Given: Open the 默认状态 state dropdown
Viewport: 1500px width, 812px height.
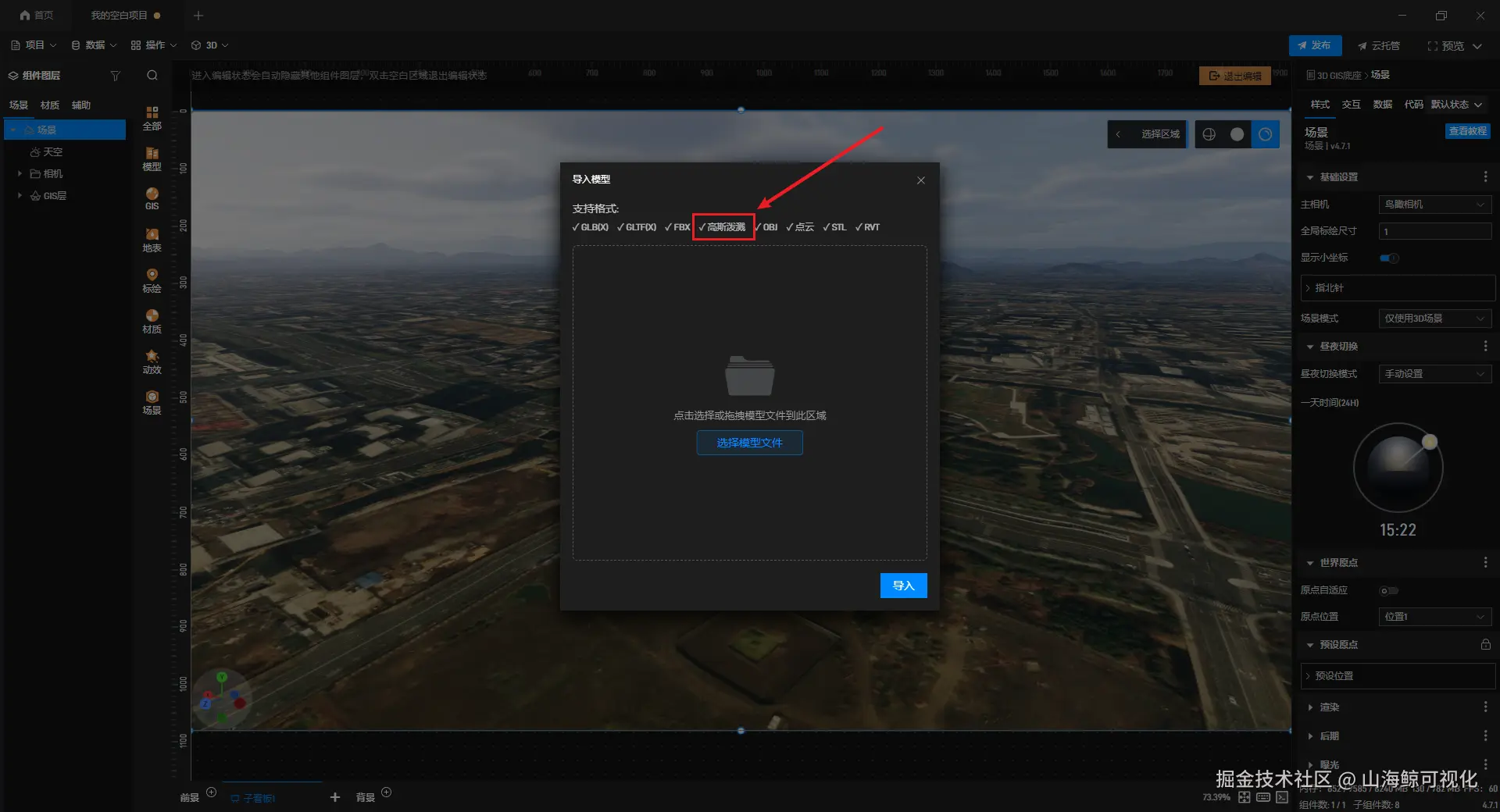Looking at the screenshot, I should coord(1456,105).
